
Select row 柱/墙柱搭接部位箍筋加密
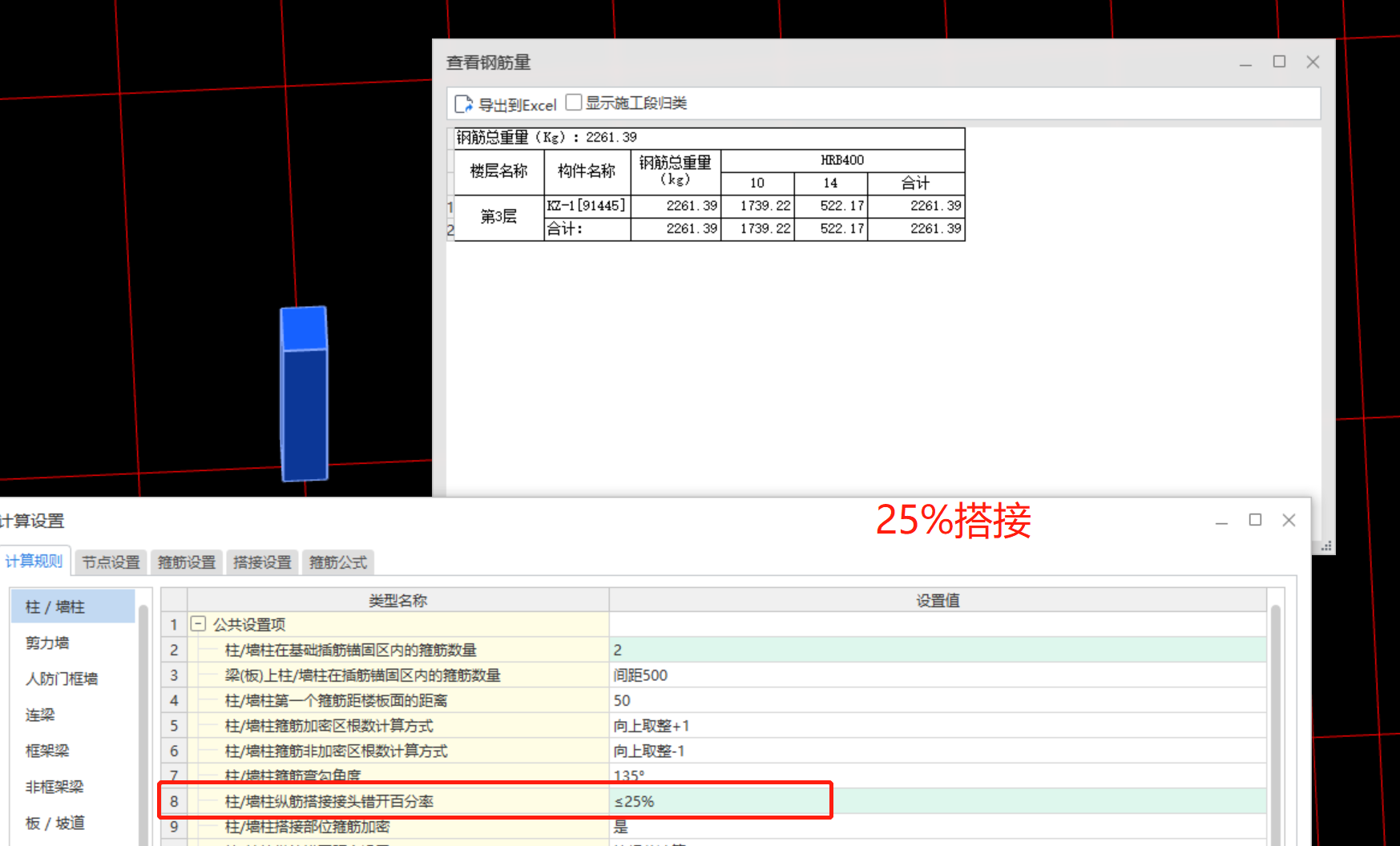coord(398,826)
